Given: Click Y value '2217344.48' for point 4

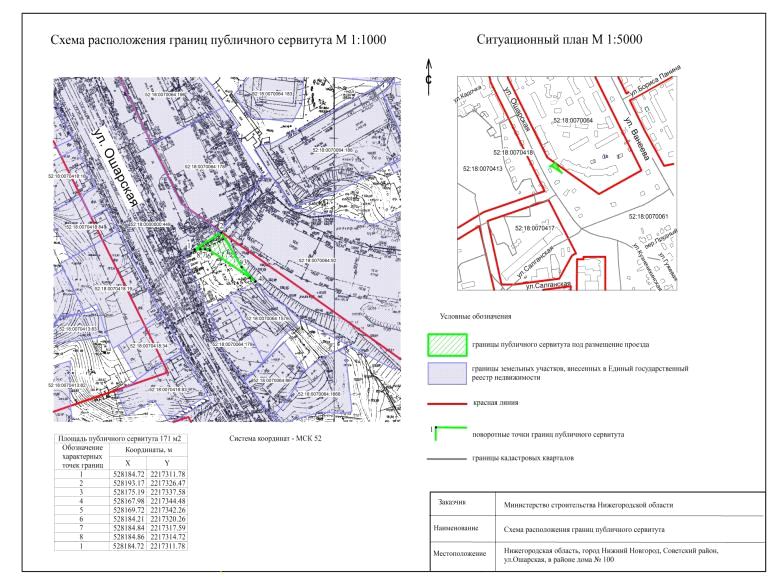Looking at the screenshot, I should click(x=167, y=501).
